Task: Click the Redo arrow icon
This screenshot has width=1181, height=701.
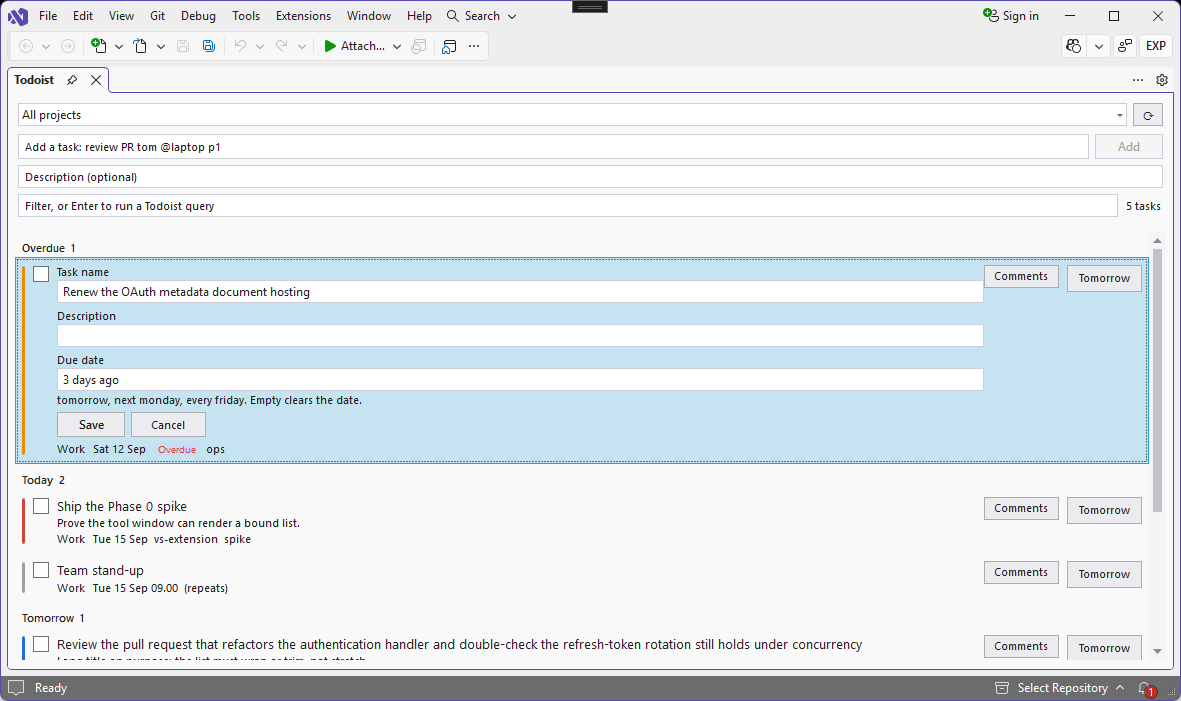Action: coord(282,46)
